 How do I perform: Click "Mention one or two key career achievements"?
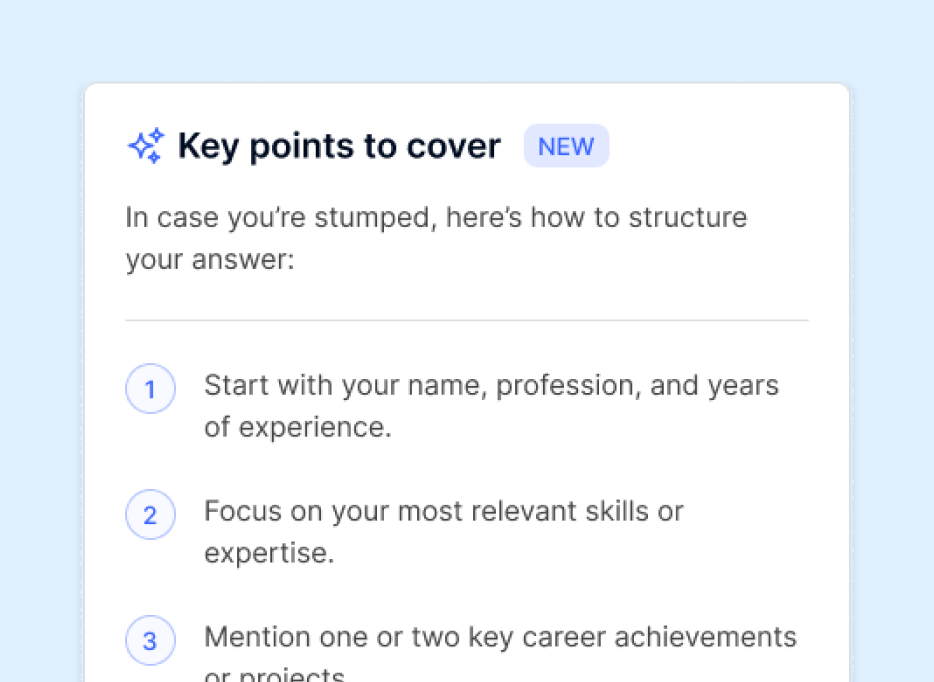[x=500, y=637]
